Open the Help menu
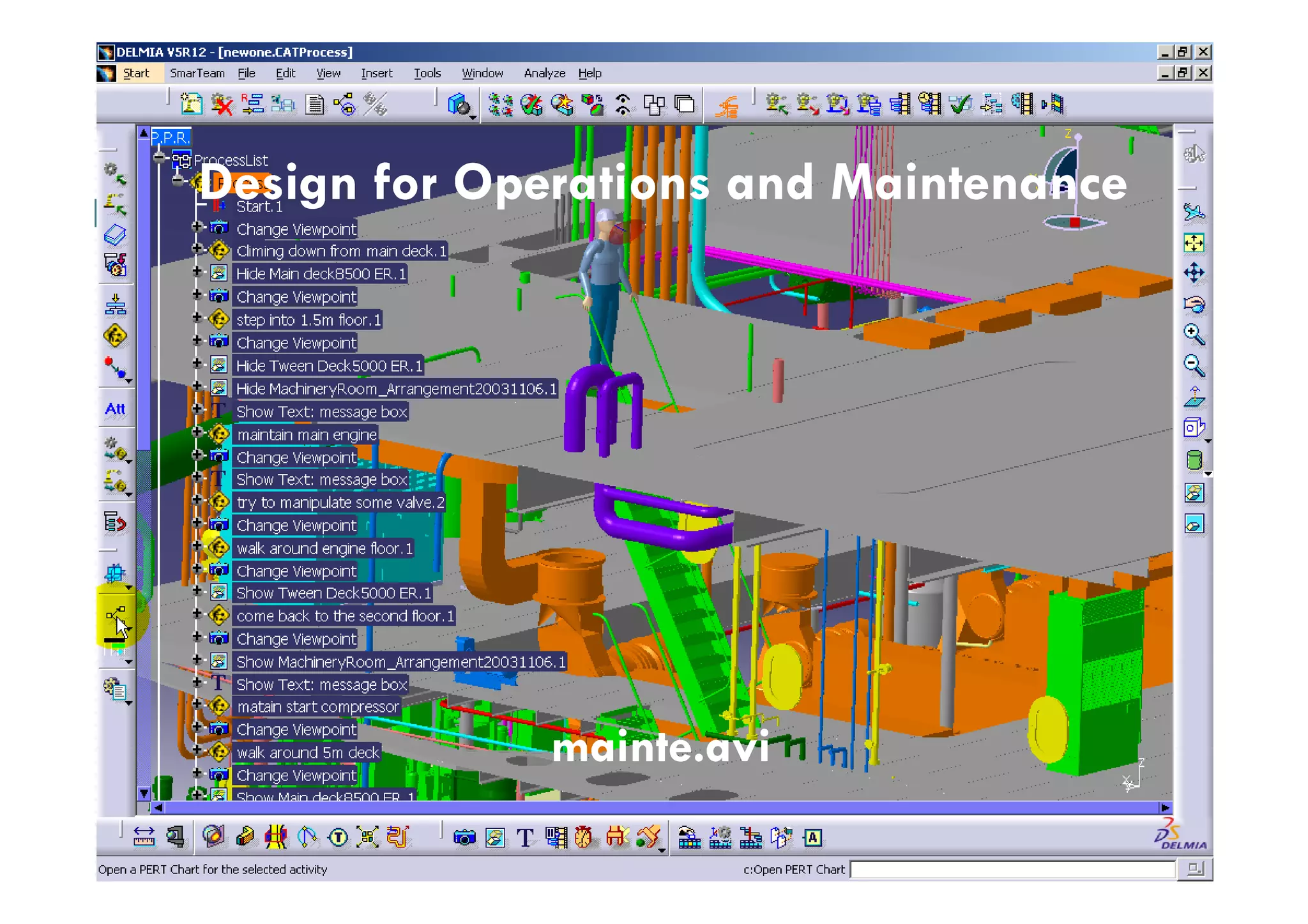 589,73
